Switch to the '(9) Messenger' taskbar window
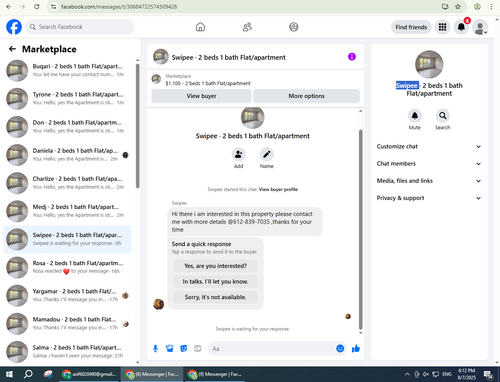 point(215,374)
